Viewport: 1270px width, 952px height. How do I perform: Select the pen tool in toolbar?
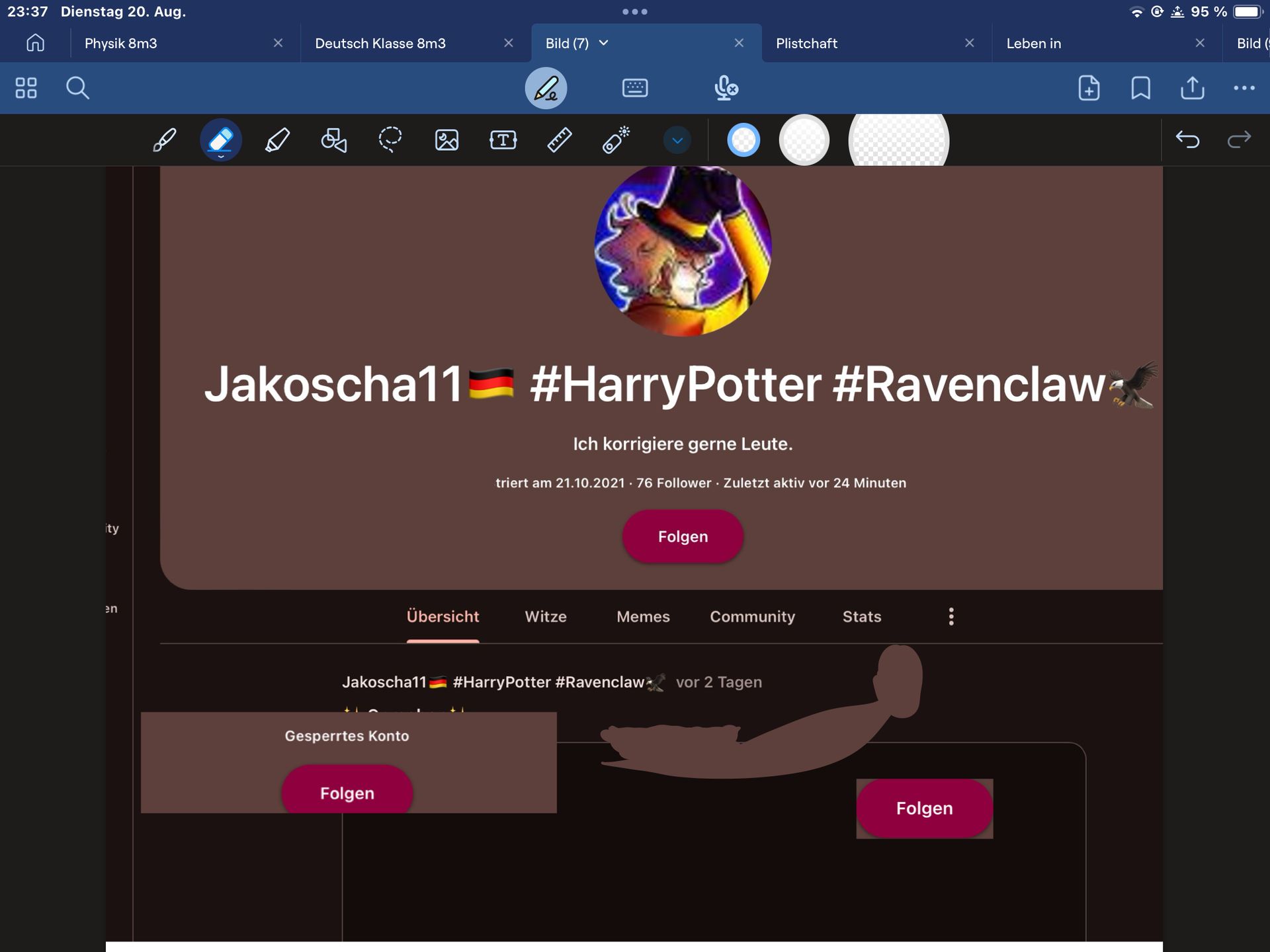pos(164,140)
